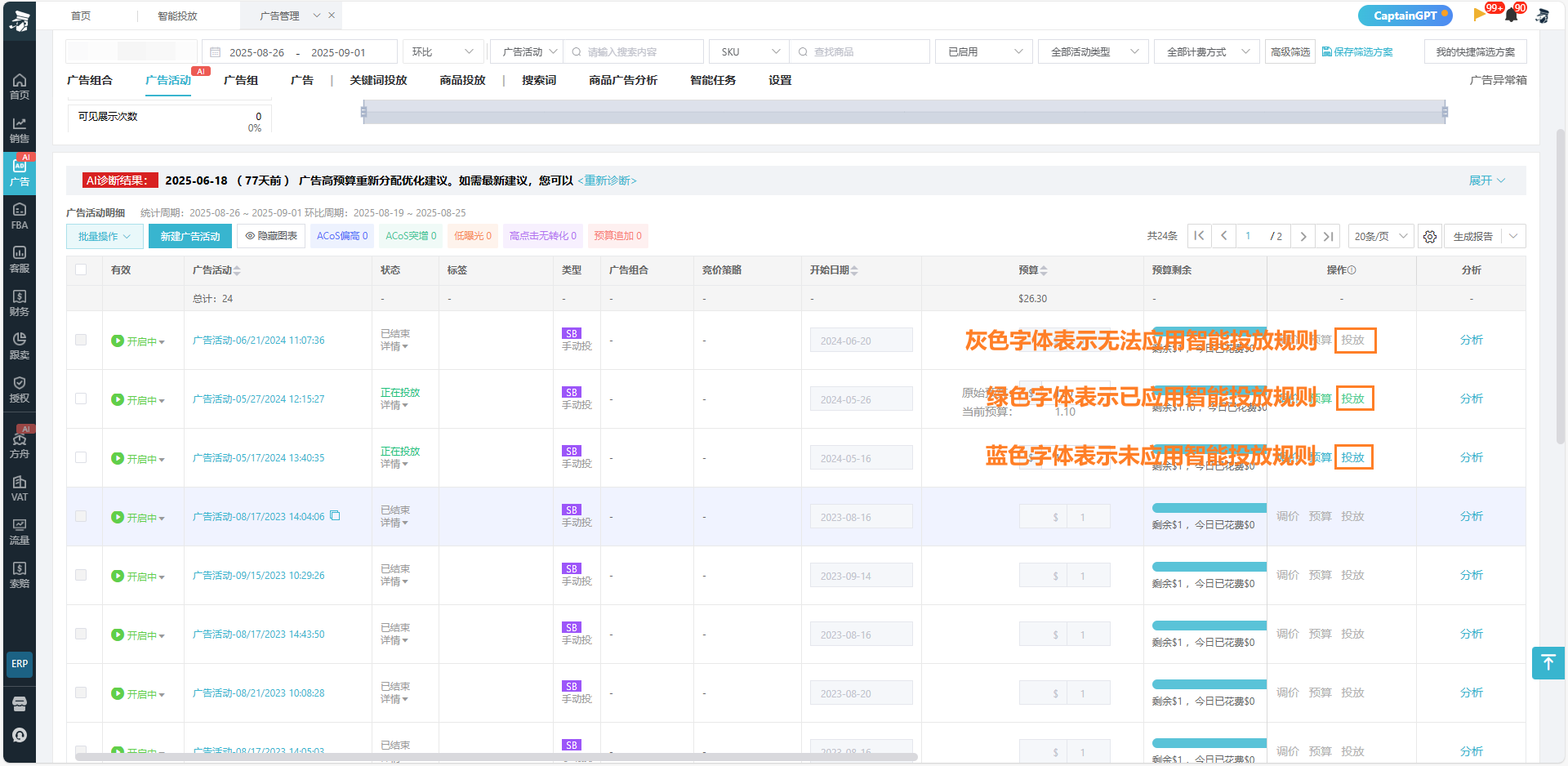Open the 首页 home sidebar icon
This screenshot has width=1568, height=766.
click(20, 86)
